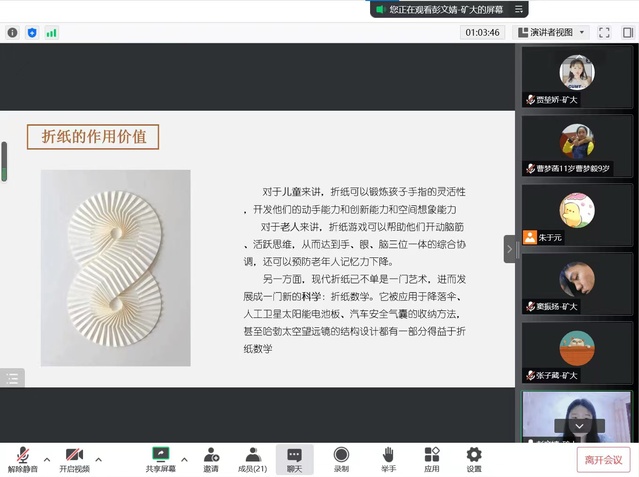The width and height of the screenshot is (639, 477).
Task: Click the meeting info icon at top left
Action: point(12,32)
